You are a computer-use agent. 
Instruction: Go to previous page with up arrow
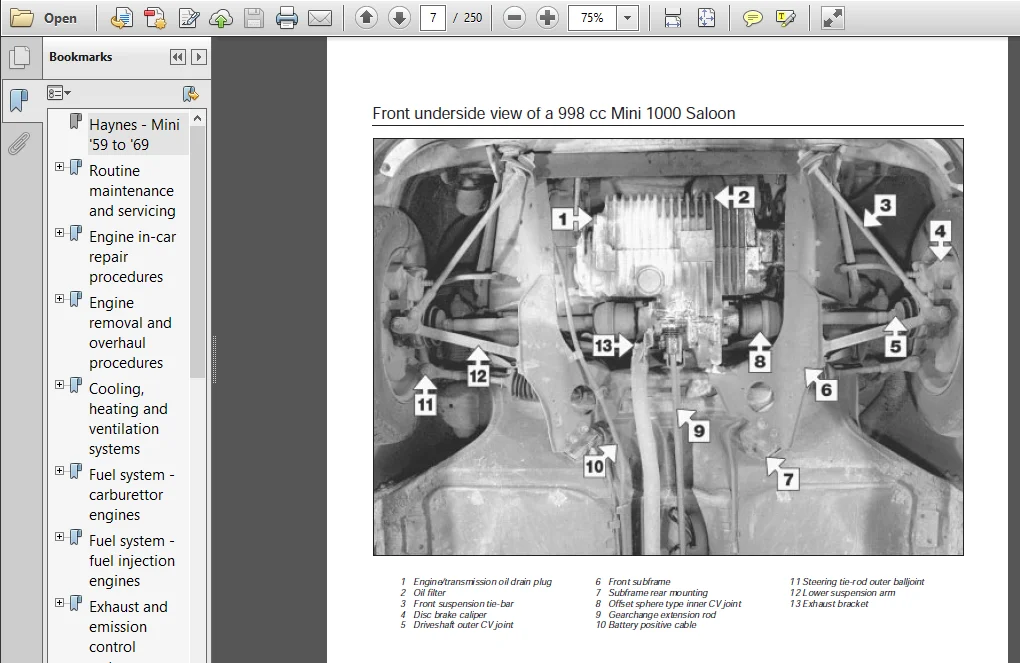click(x=367, y=18)
